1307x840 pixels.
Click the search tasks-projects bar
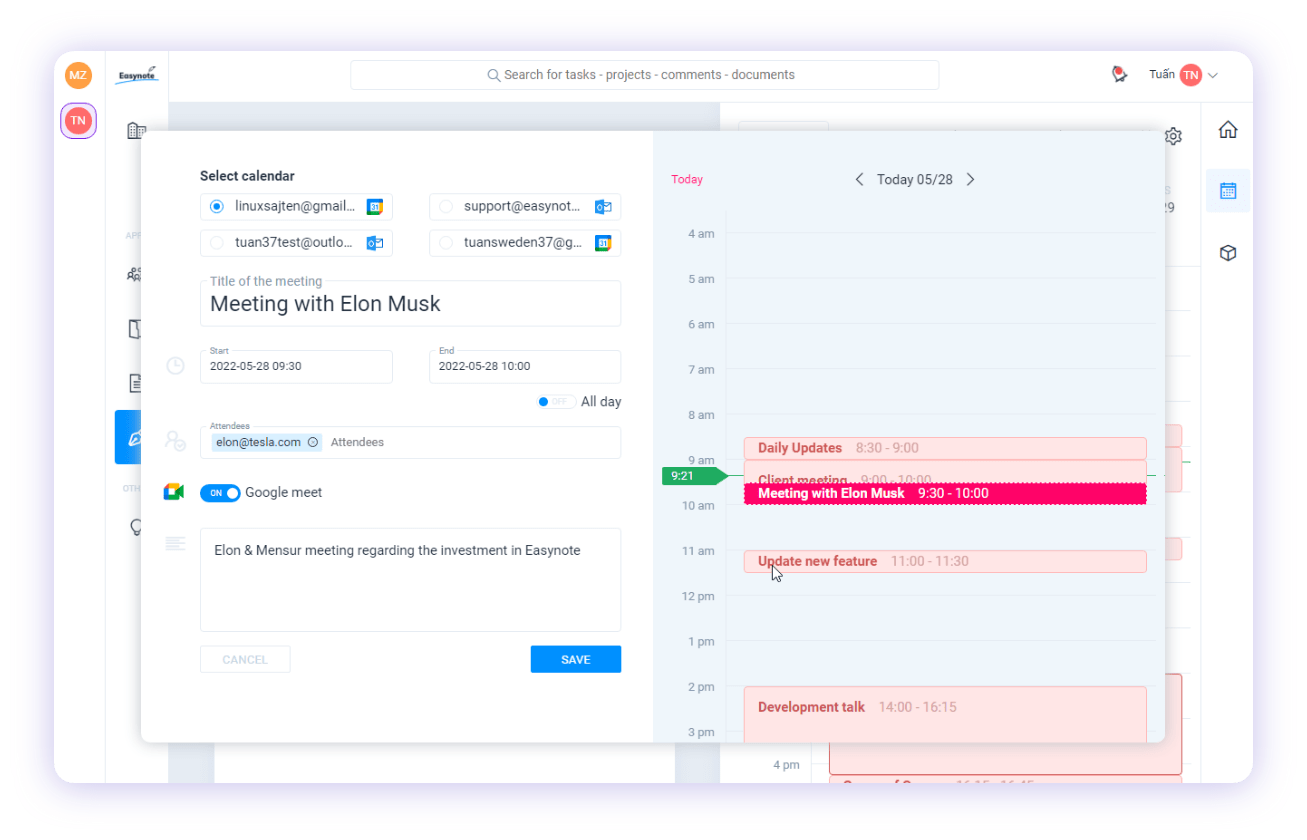point(644,75)
